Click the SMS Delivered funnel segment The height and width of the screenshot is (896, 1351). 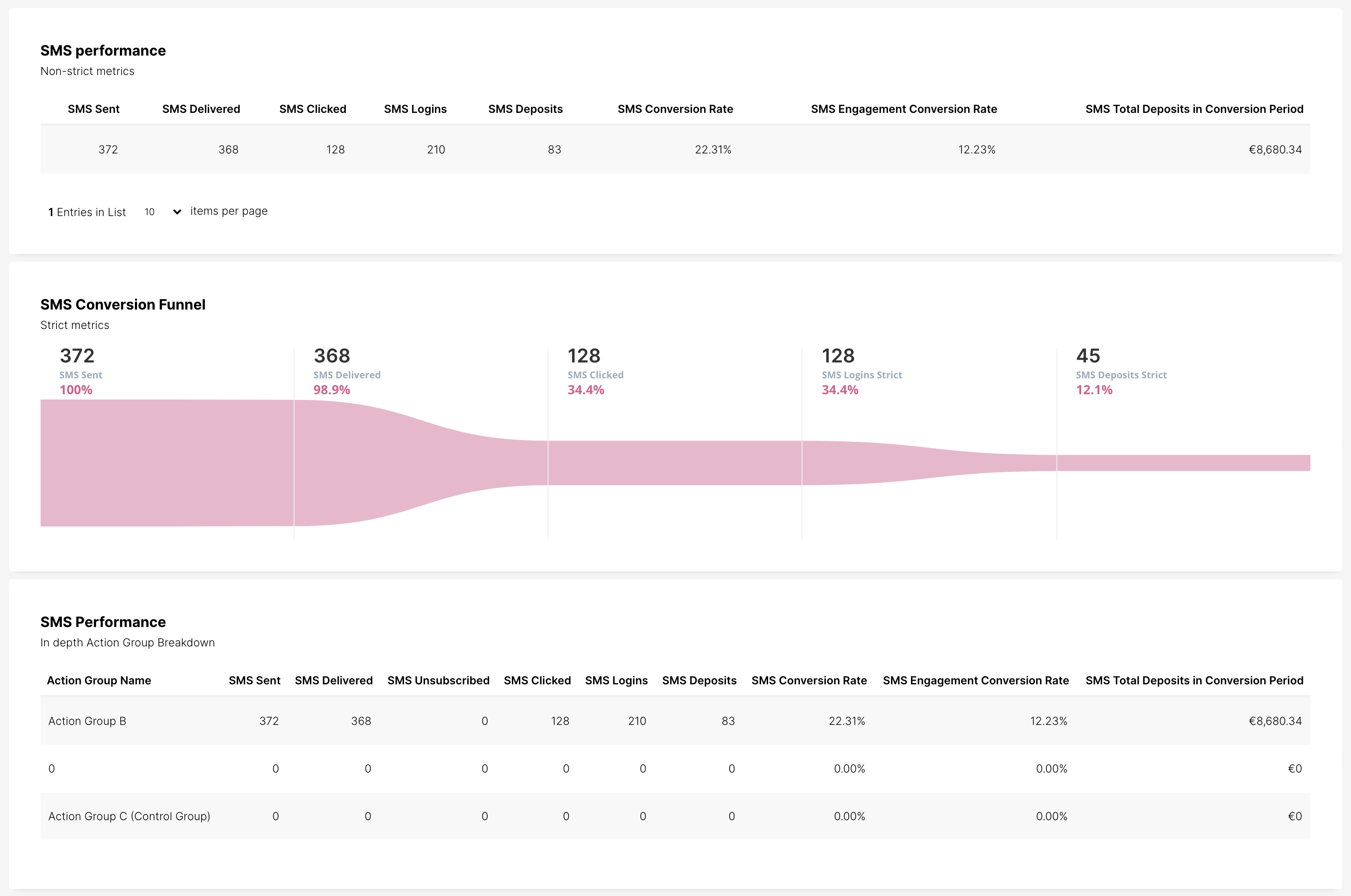click(x=420, y=463)
